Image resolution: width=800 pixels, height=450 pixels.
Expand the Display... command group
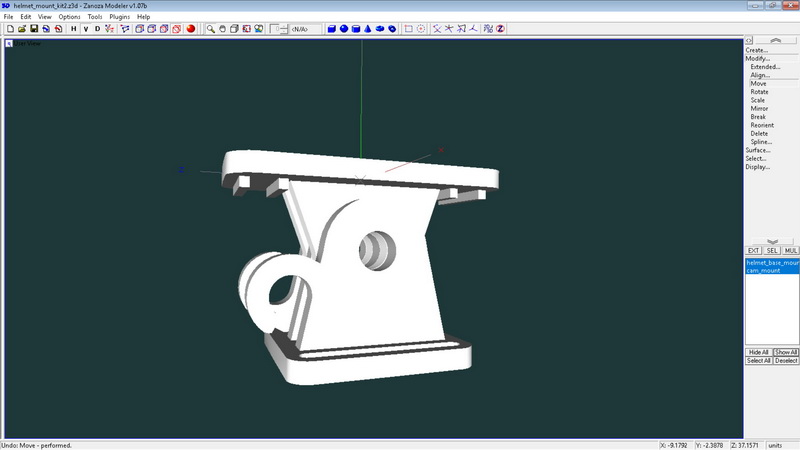tap(757, 167)
